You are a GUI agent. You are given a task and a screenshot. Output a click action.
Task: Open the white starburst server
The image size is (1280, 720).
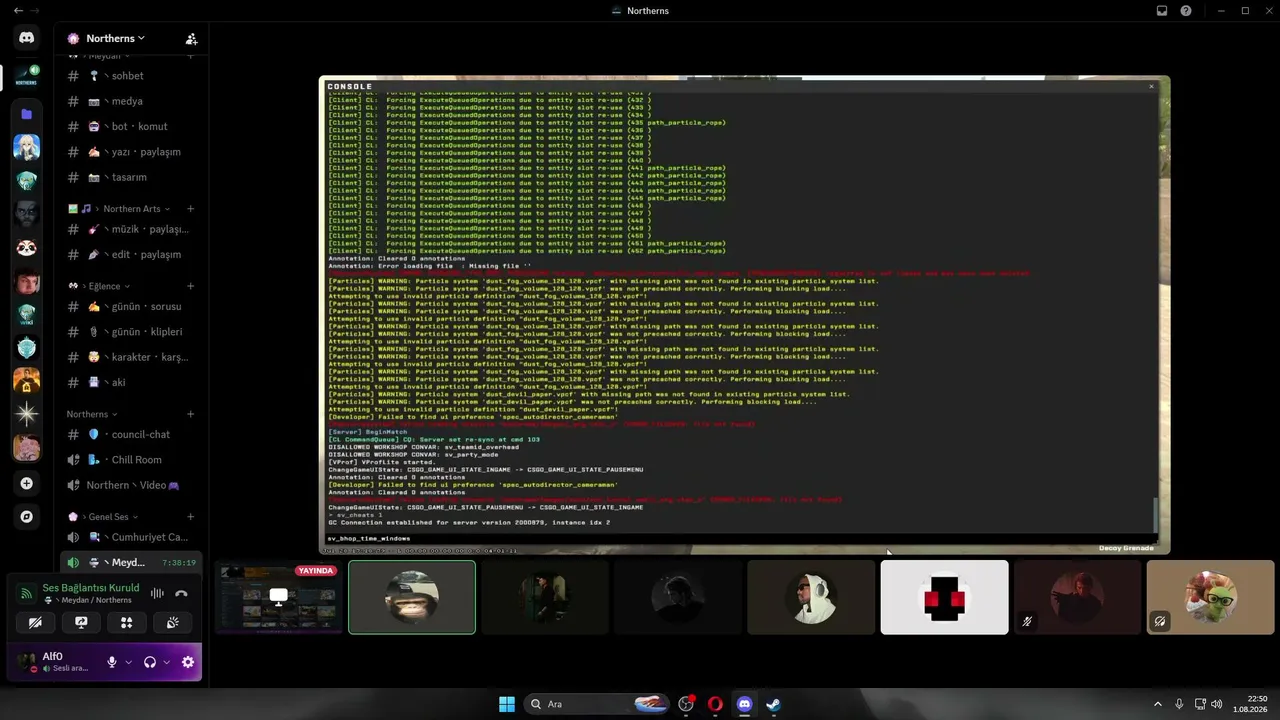[27, 414]
